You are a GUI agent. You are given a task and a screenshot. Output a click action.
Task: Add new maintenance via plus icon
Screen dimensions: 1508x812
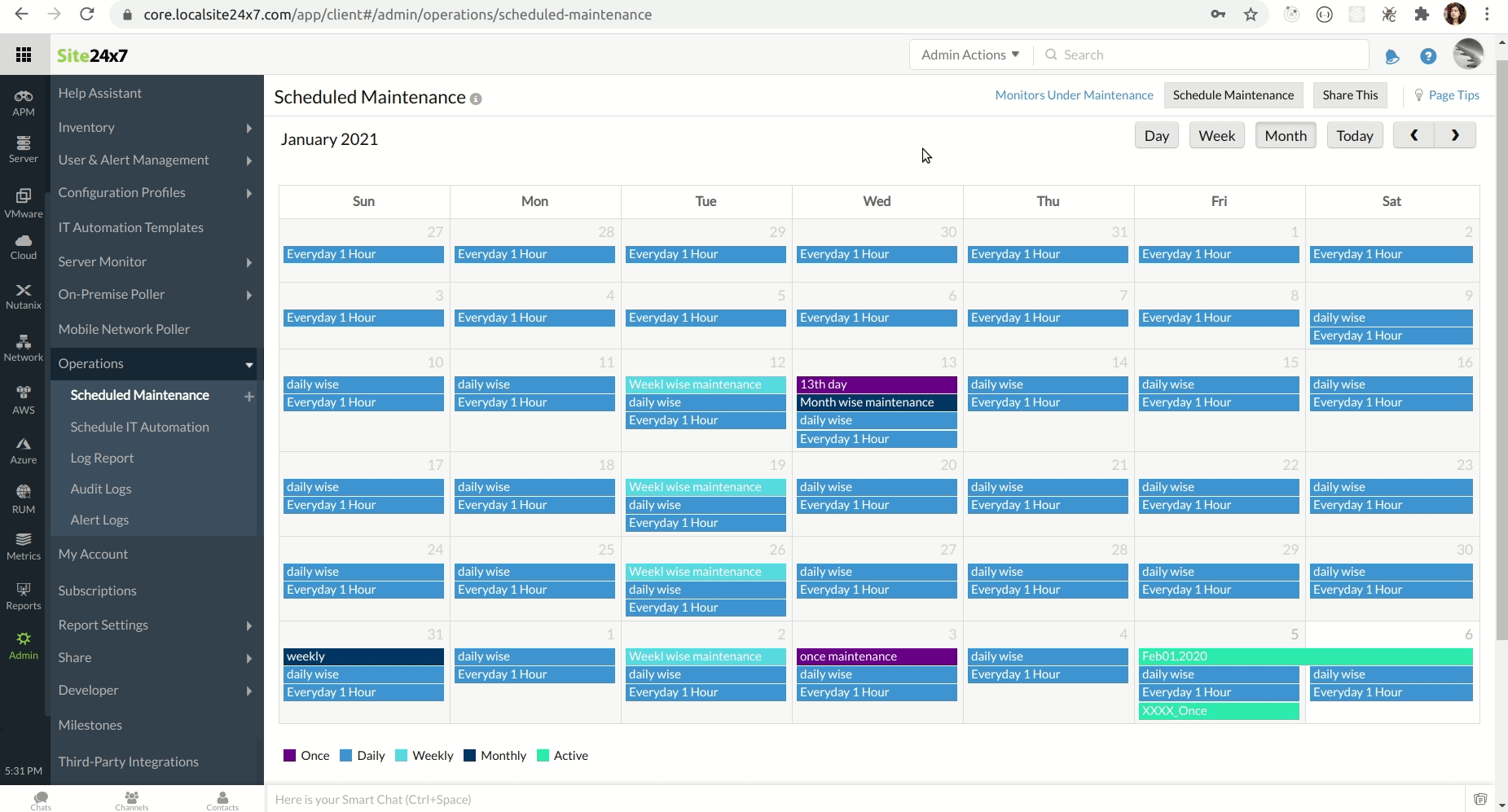click(249, 397)
